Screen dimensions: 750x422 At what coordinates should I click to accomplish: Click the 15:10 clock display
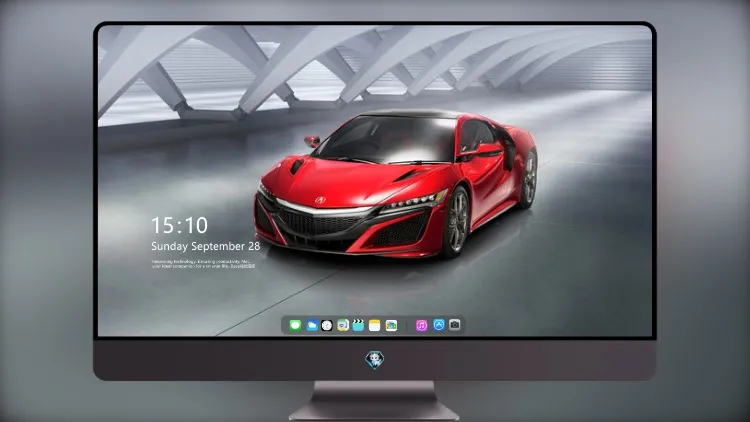(x=179, y=225)
